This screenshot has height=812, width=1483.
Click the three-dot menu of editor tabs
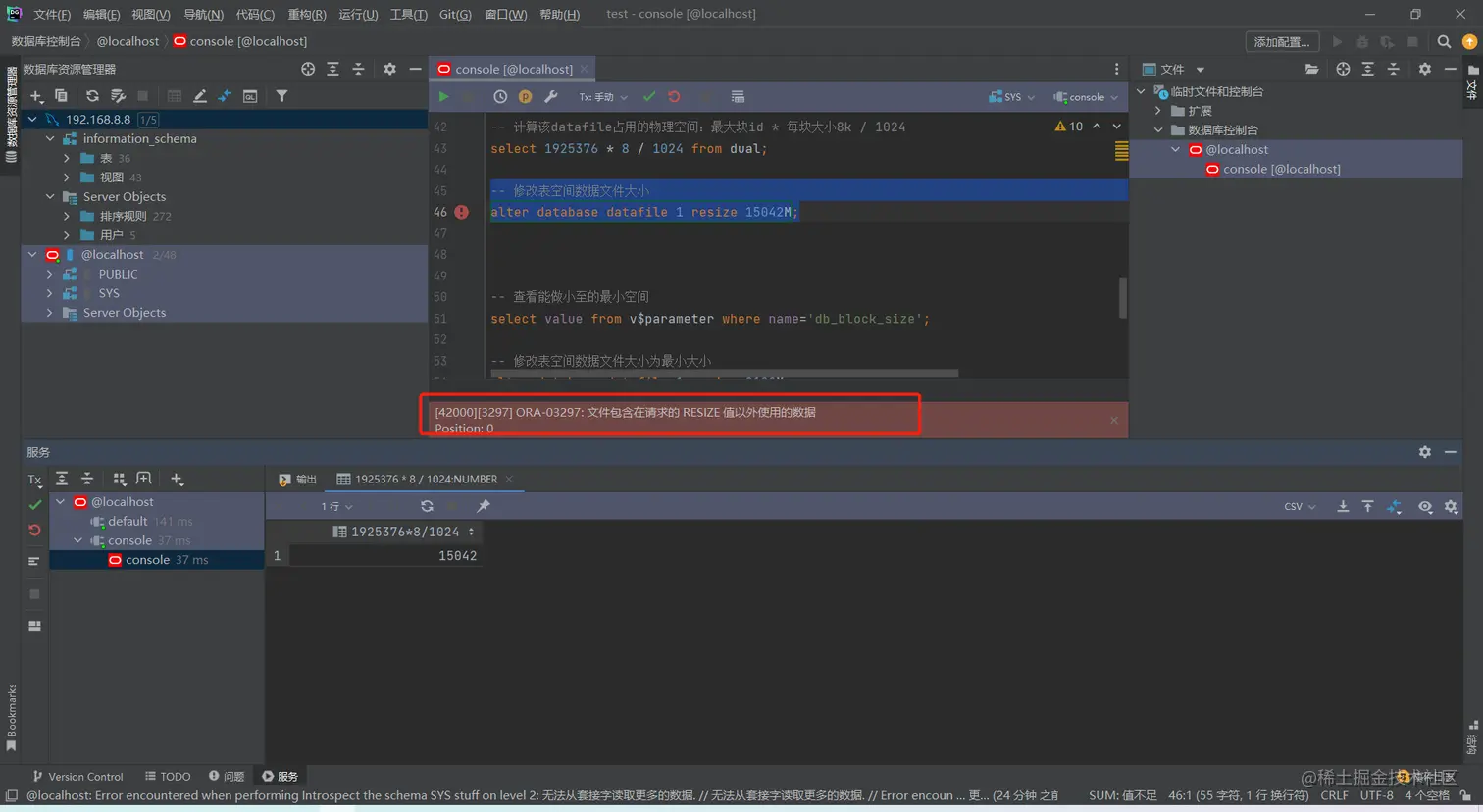tap(1116, 69)
